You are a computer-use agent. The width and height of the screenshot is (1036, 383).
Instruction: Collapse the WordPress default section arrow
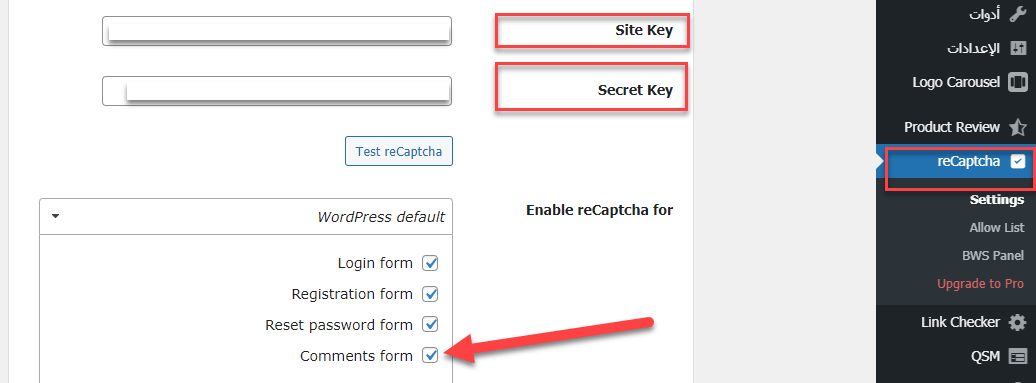pyautogui.click(x=56, y=216)
